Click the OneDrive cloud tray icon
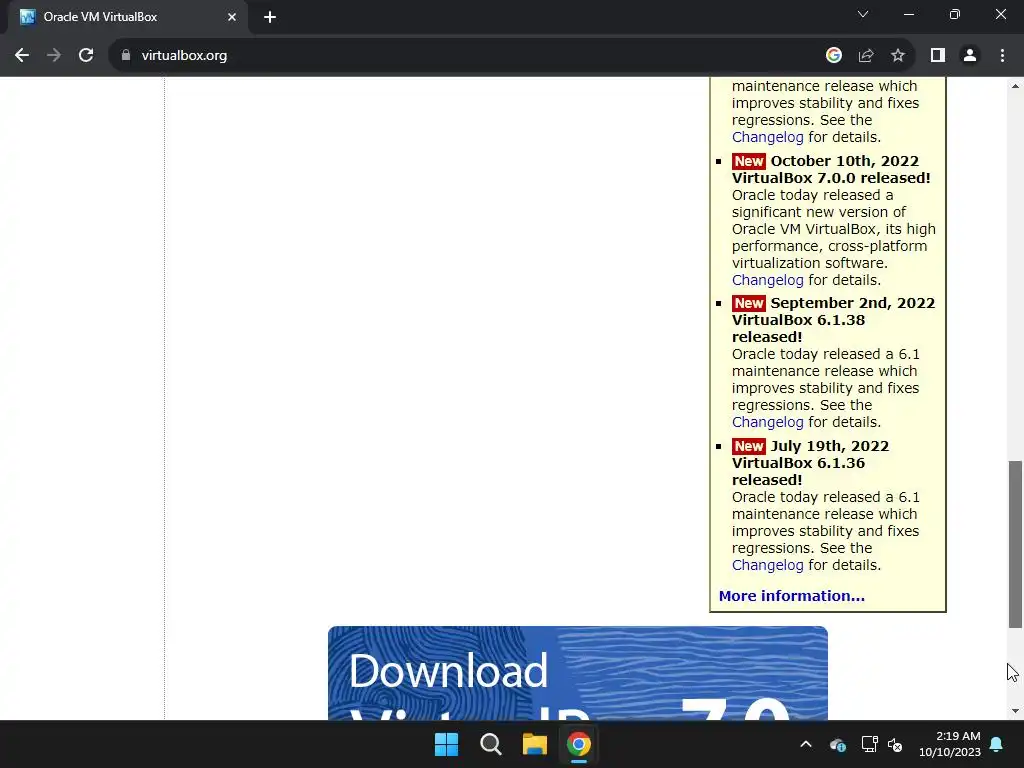 pos(838,744)
